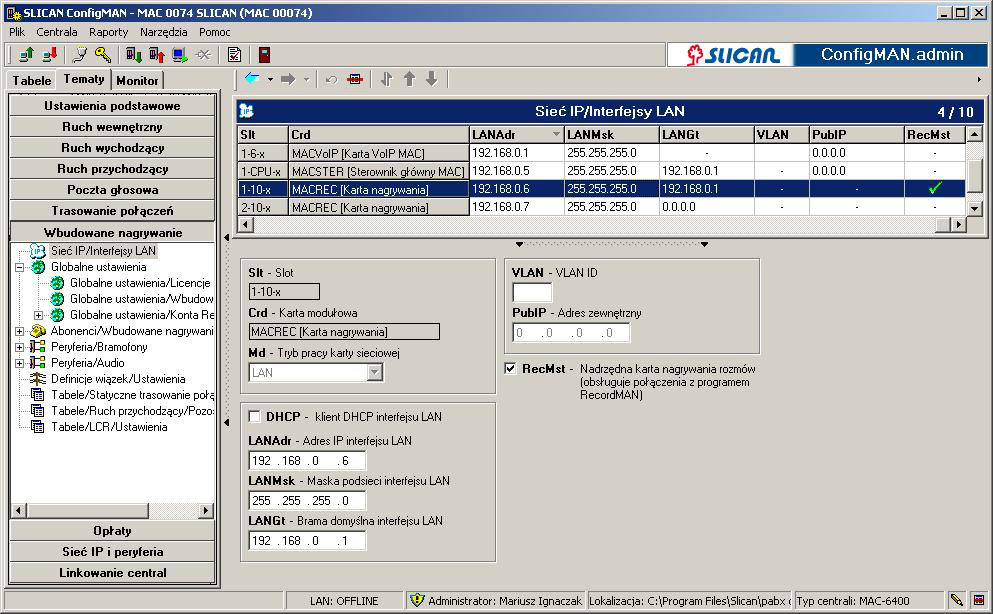Open the Ruch wewnętrzny section
Image resolution: width=993 pixels, height=614 pixels.
[112, 127]
